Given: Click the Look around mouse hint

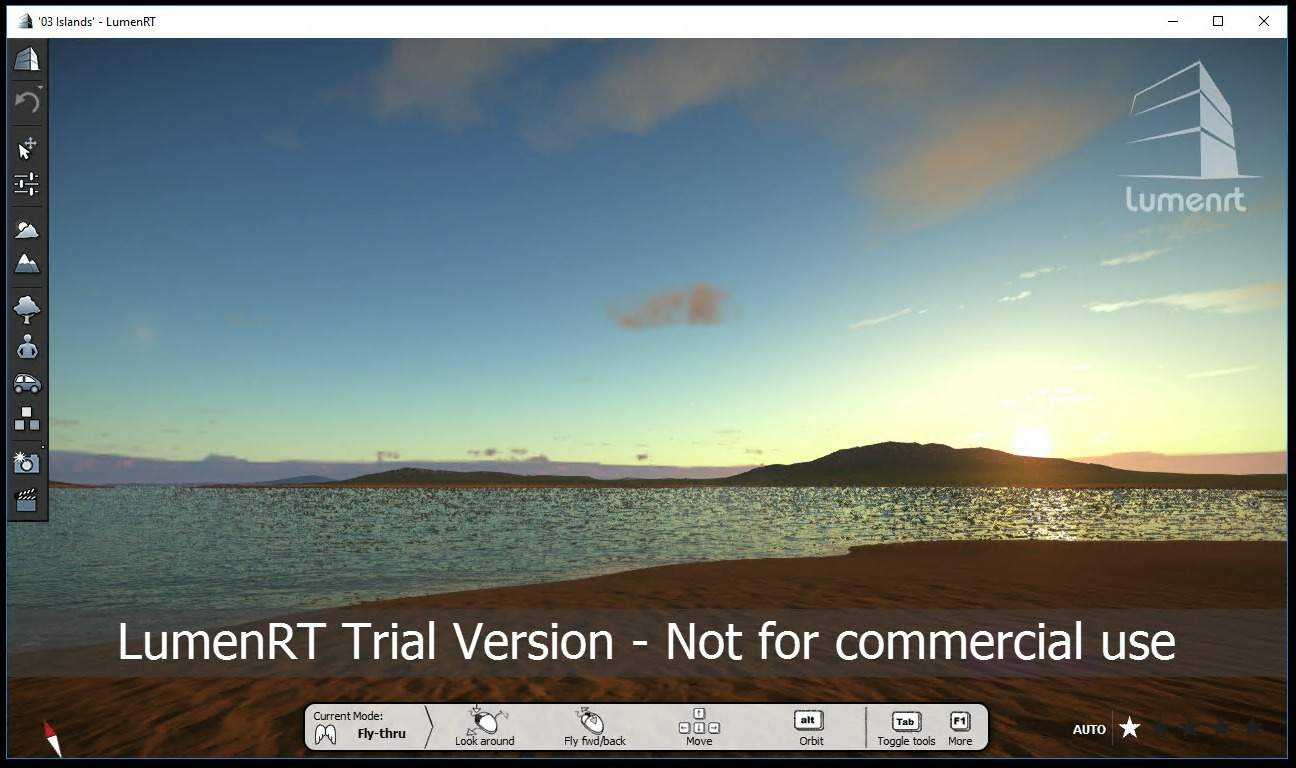Looking at the screenshot, I should [484, 727].
